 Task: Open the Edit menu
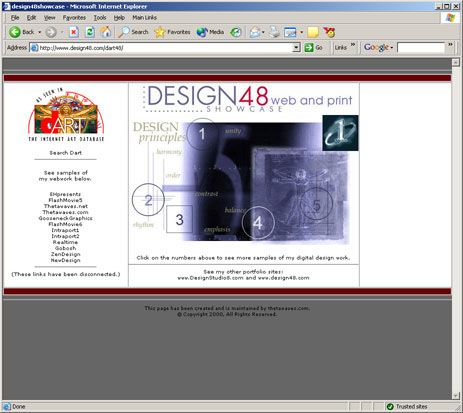click(x=31, y=18)
